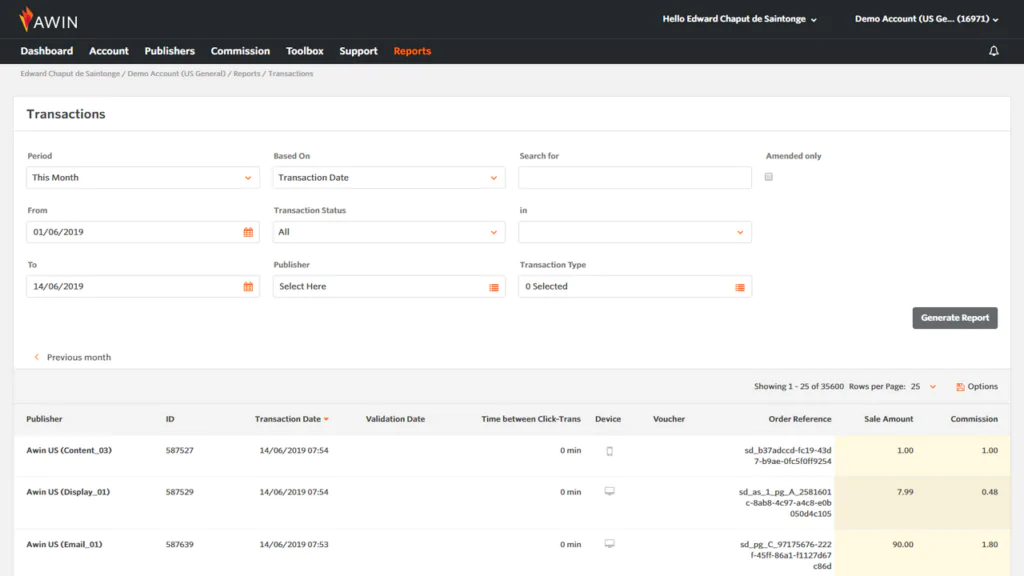Click desktop device icon in Email_01 row
Screen dimensions: 1024x576
609,543
